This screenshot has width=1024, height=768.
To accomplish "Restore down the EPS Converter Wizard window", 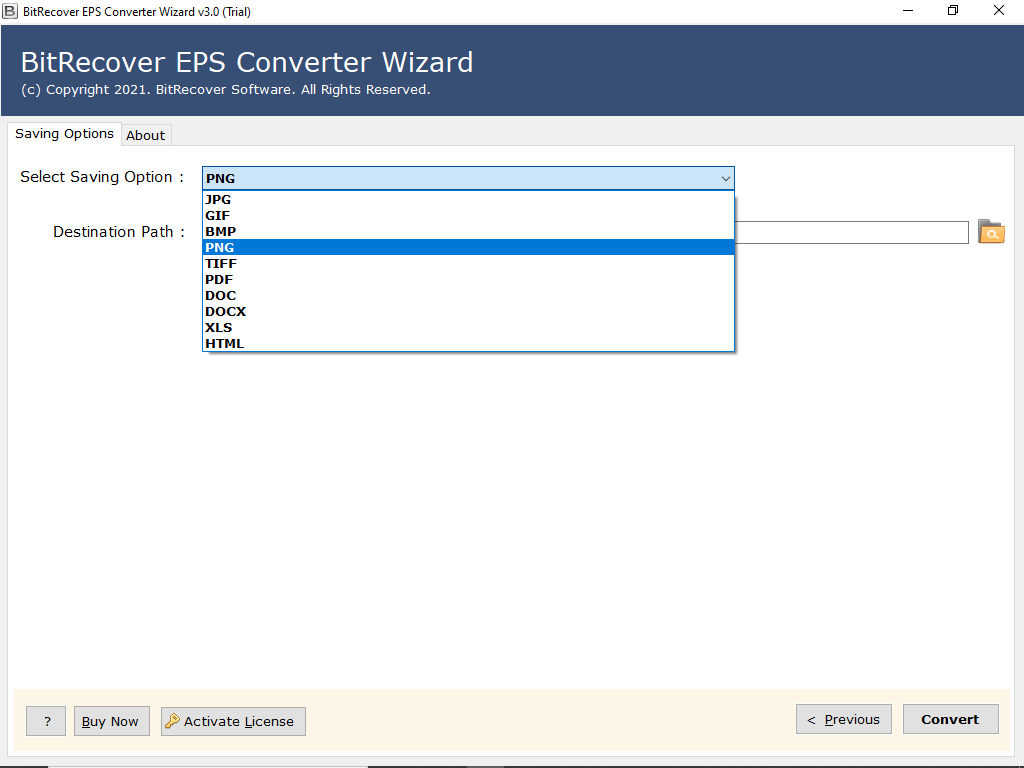I will (953, 11).
